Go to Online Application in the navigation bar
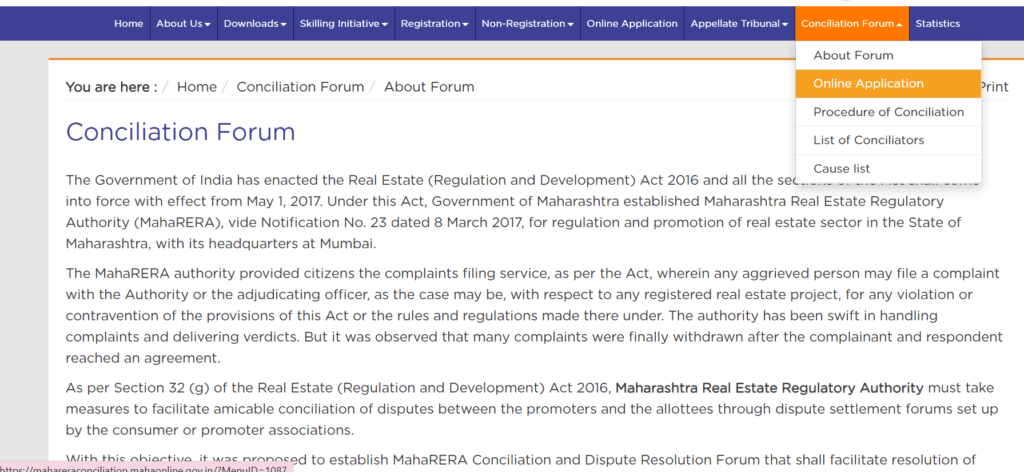 click(x=632, y=24)
